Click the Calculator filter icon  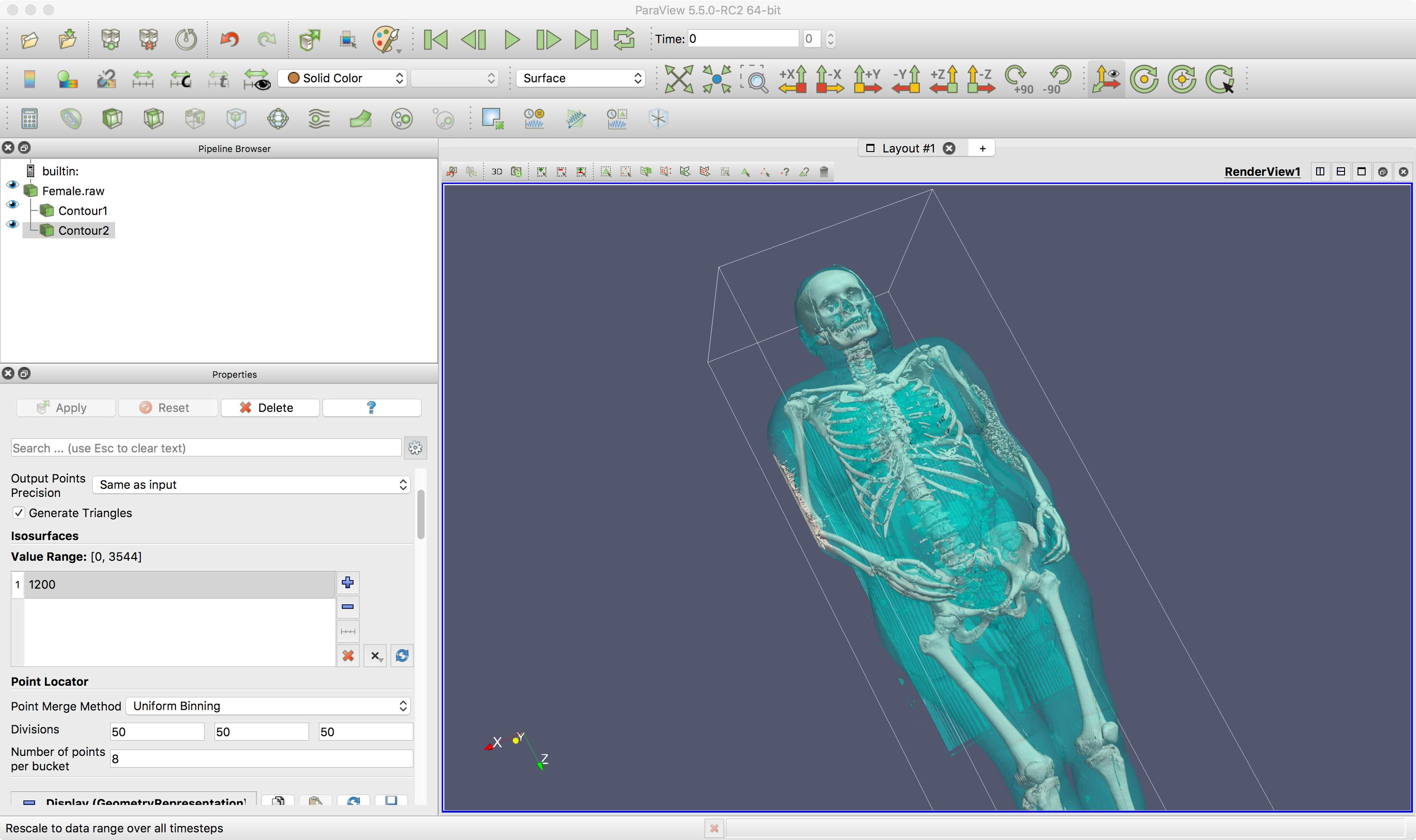point(29,119)
